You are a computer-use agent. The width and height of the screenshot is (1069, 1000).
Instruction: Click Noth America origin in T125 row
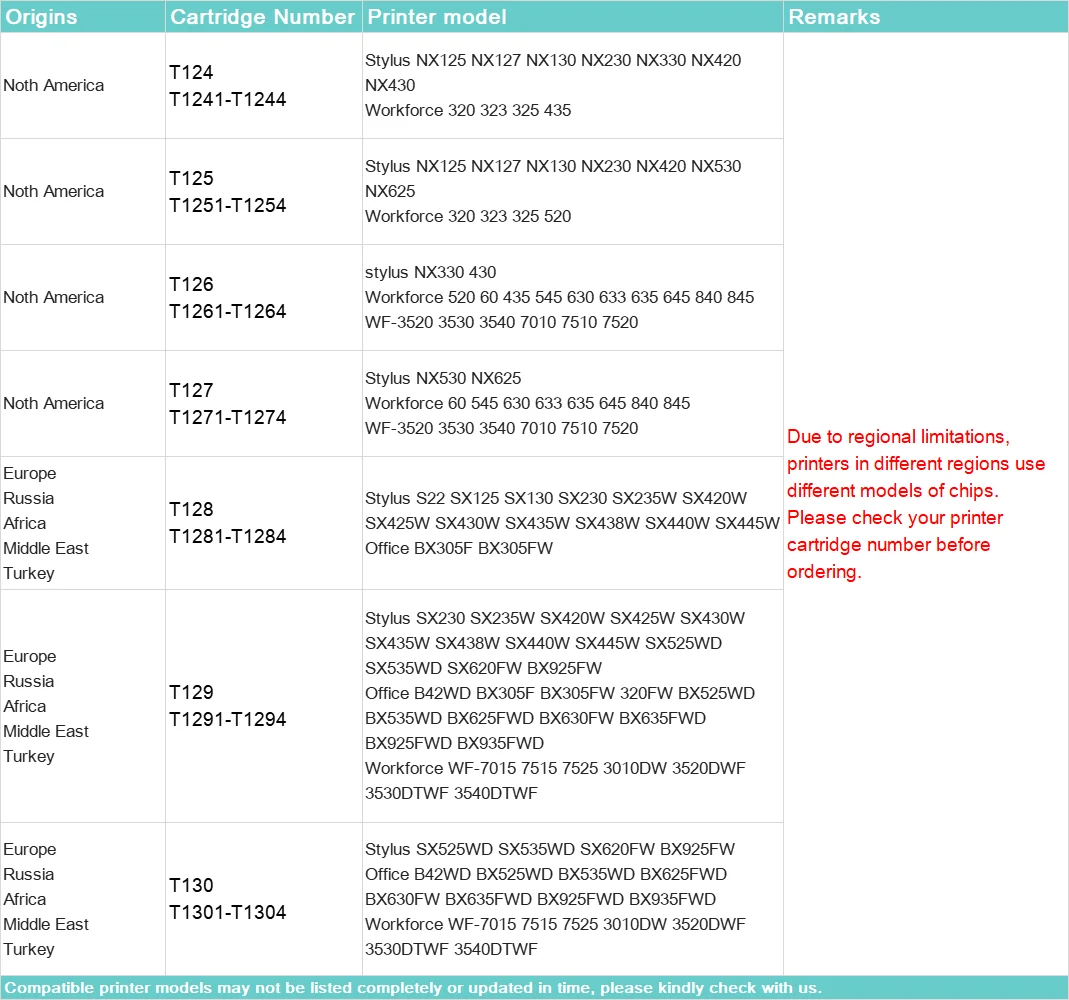coord(54,192)
